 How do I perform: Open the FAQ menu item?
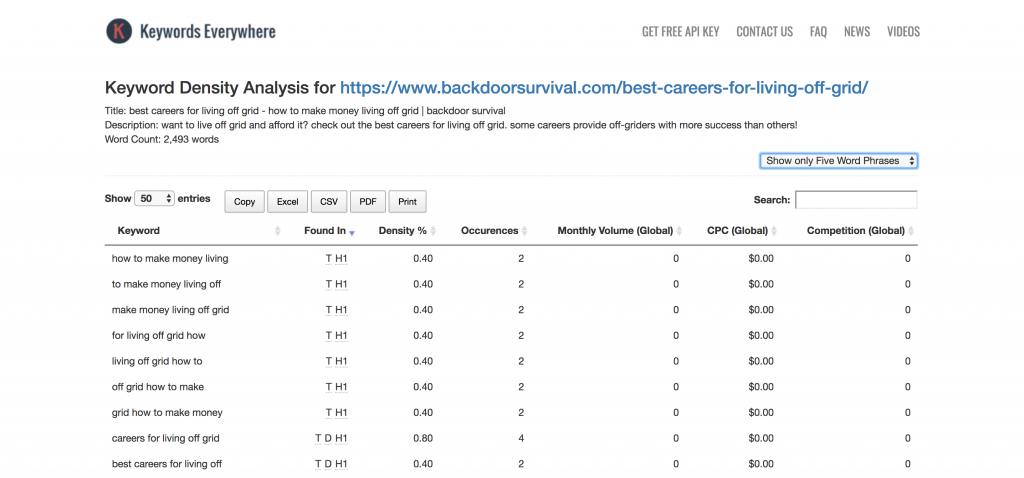tap(818, 31)
